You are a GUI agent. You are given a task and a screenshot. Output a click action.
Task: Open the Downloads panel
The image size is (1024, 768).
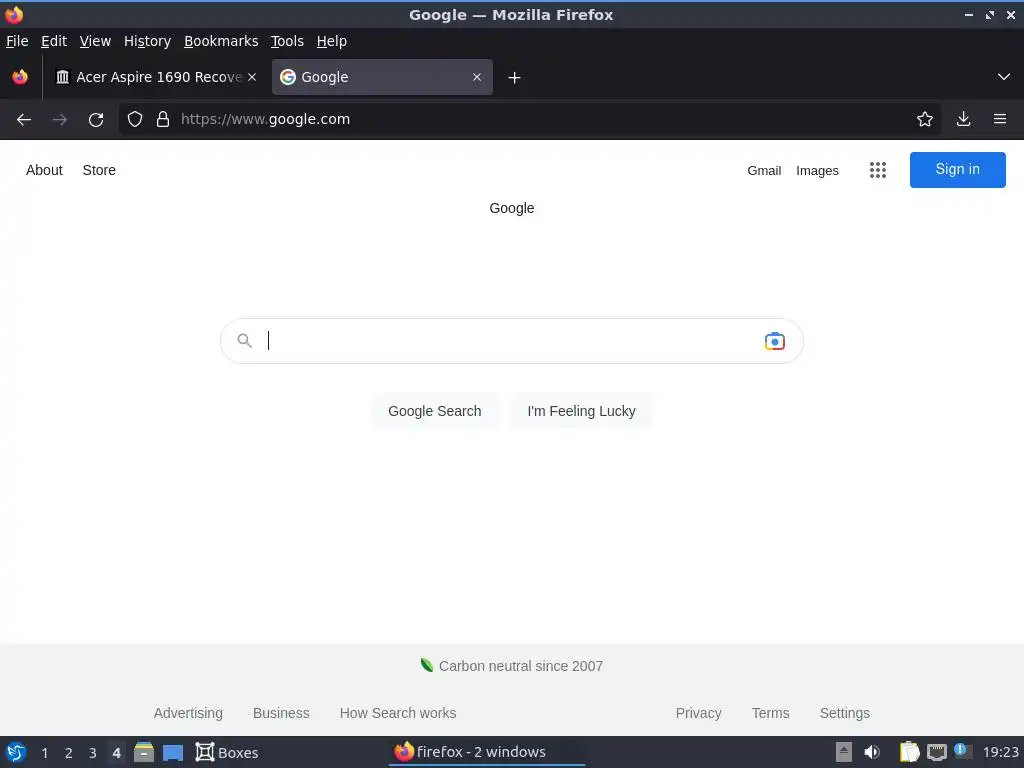coord(963,119)
